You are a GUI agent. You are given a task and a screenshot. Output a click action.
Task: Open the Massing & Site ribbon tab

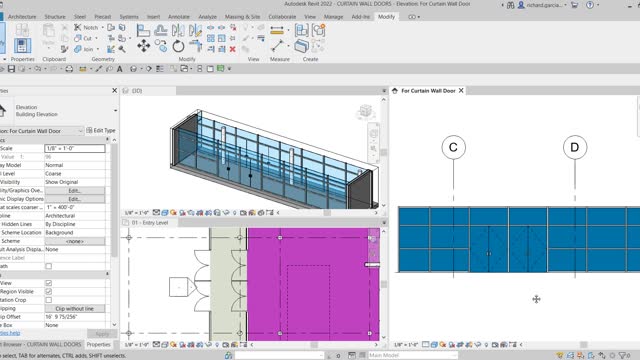click(x=242, y=17)
